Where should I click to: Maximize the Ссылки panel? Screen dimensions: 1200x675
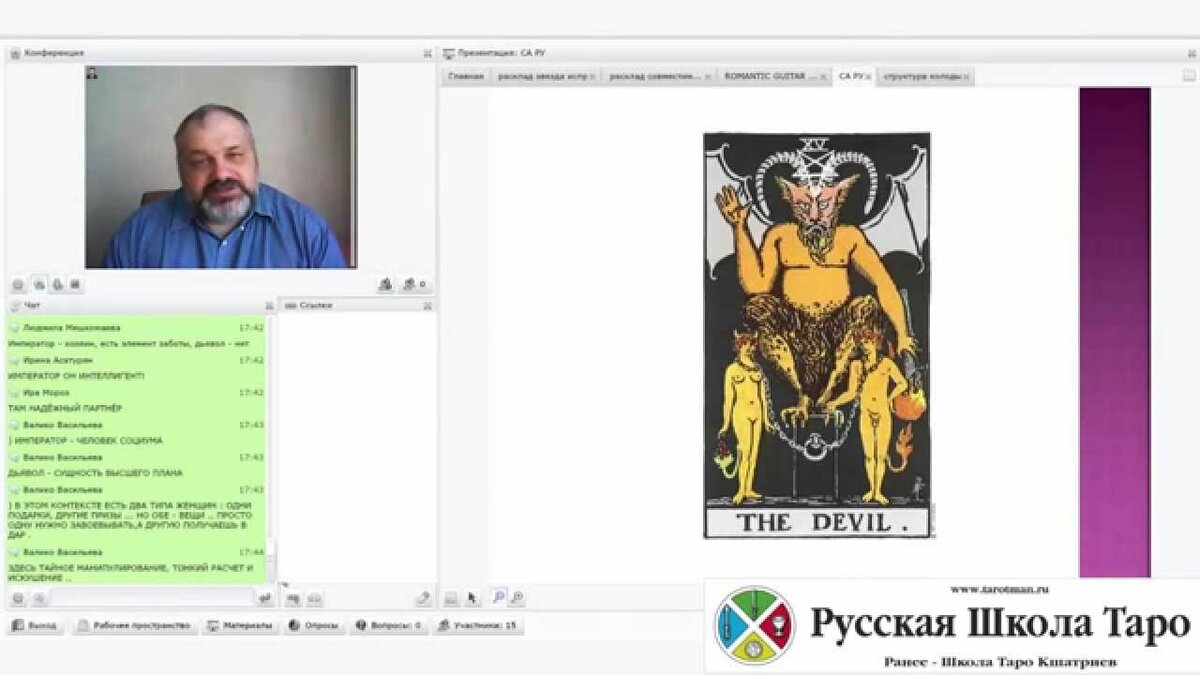click(427, 305)
